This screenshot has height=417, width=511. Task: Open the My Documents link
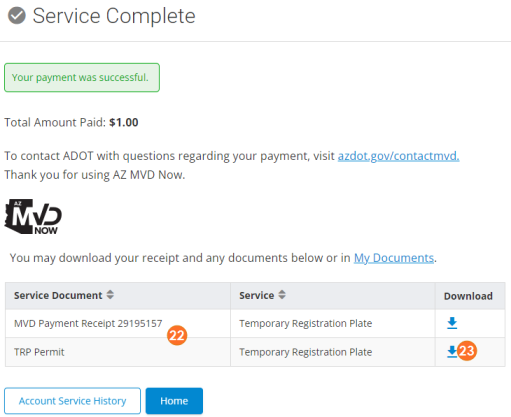point(394,258)
